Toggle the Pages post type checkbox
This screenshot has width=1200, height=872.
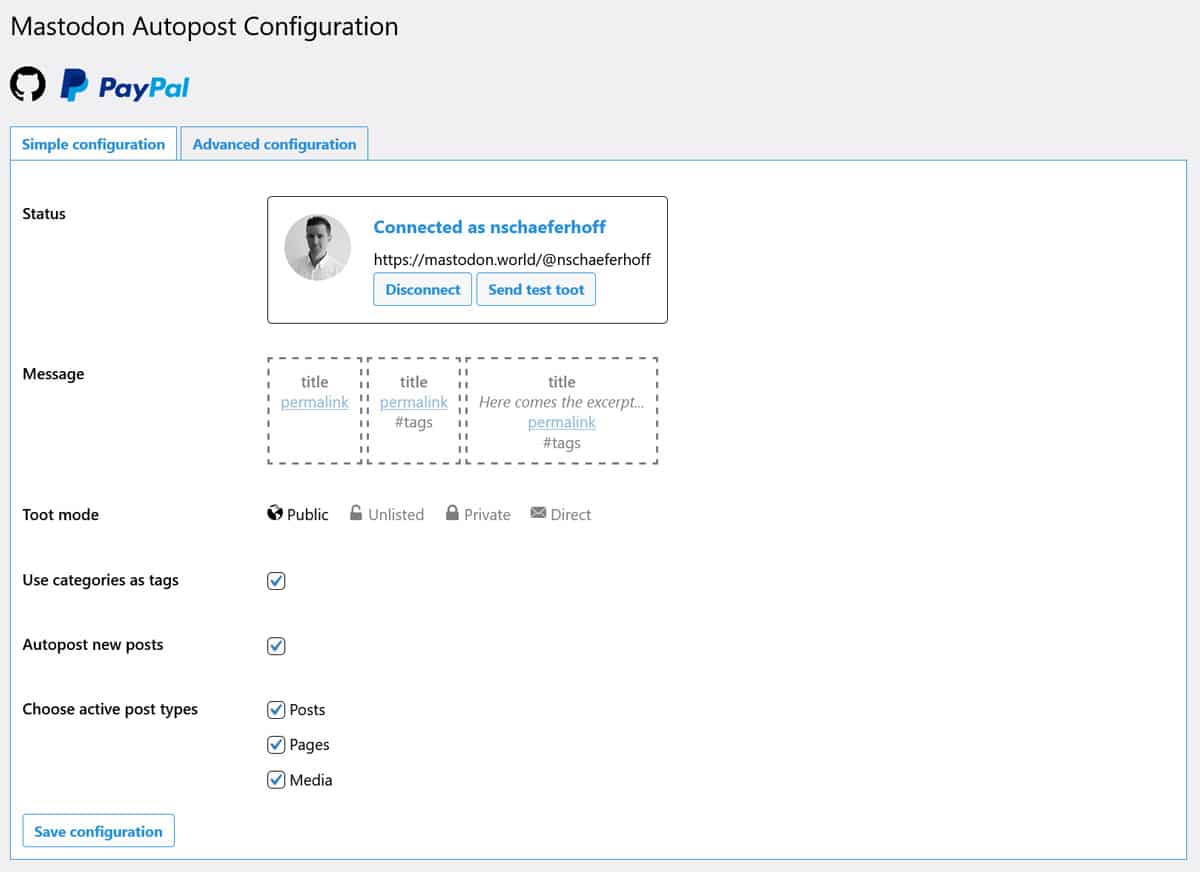(x=277, y=745)
